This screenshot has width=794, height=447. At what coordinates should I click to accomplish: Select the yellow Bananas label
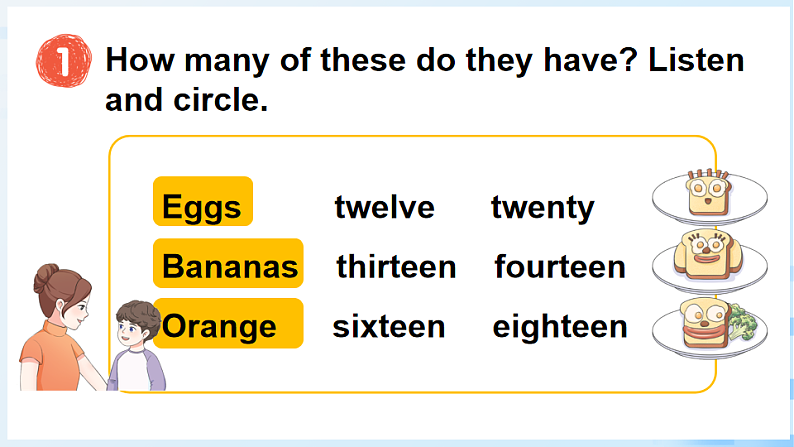coord(229,266)
